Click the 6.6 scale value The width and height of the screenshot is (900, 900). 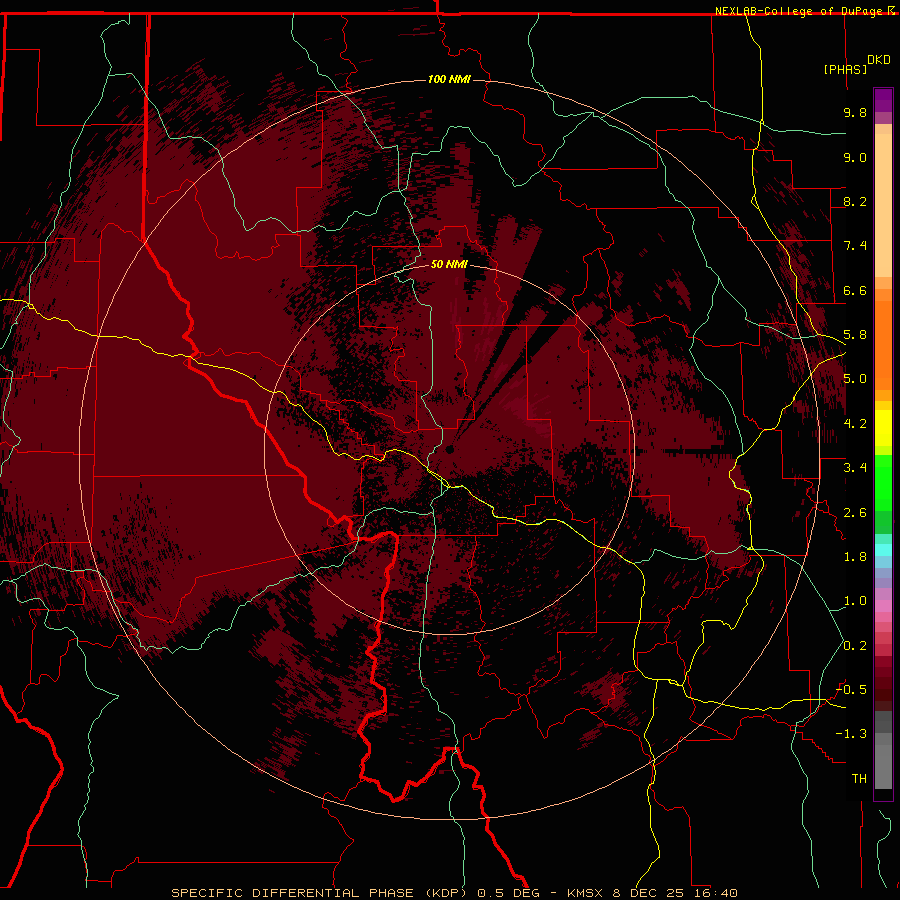855,290
